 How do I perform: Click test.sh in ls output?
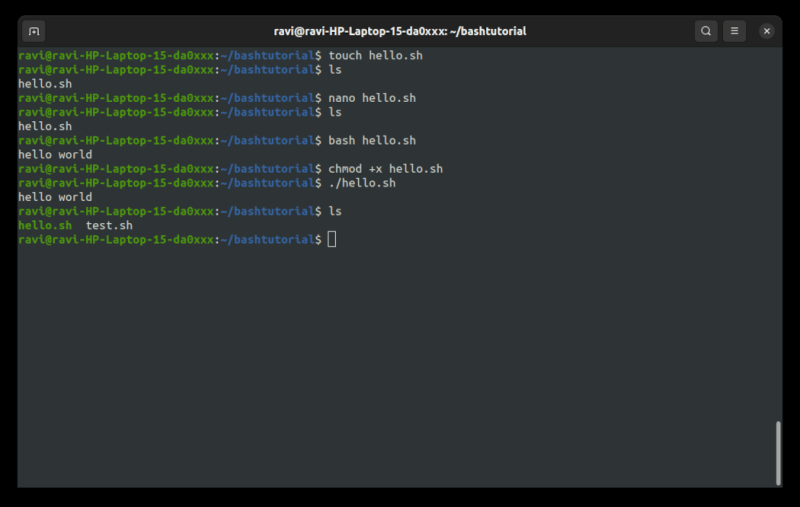pyautogui.click(x=109, y=225)
